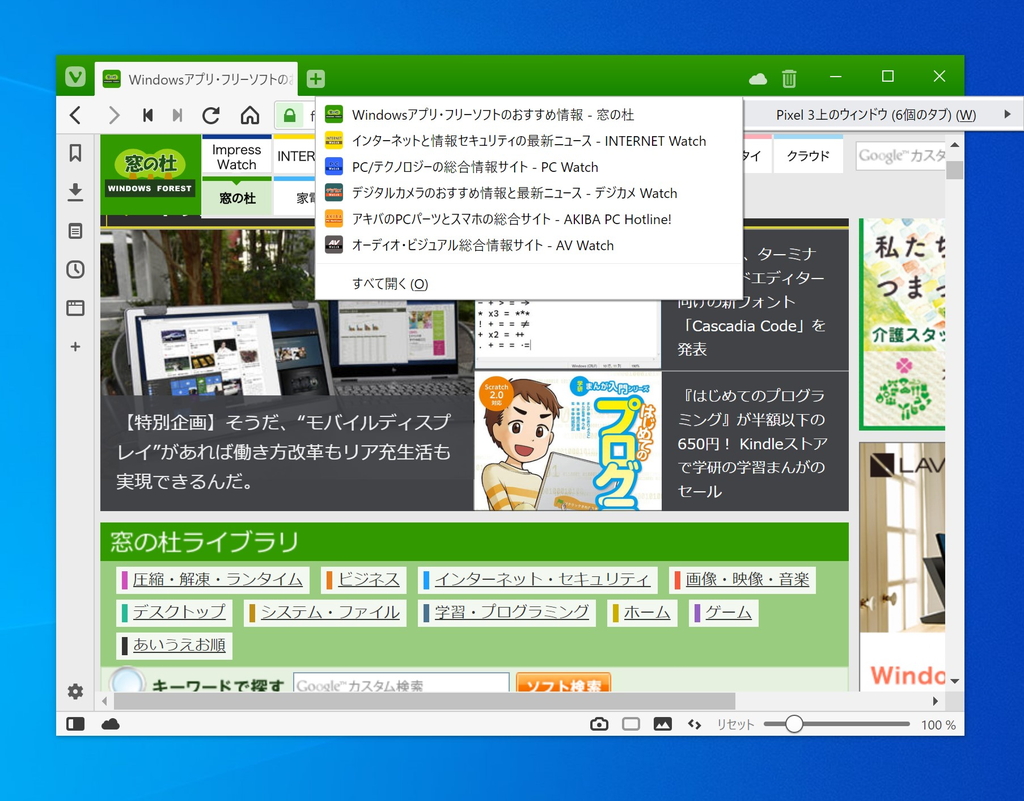This screenshot has width=1024, height=801.
Task: Open the Downloads panel
Action: point(75,191)
